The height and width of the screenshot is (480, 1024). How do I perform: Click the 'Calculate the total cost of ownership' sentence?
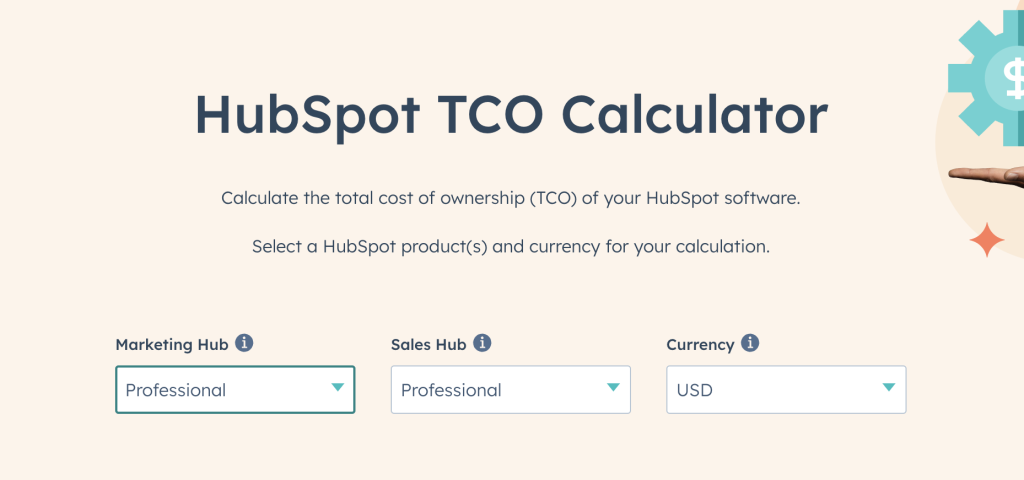[511, 198]
